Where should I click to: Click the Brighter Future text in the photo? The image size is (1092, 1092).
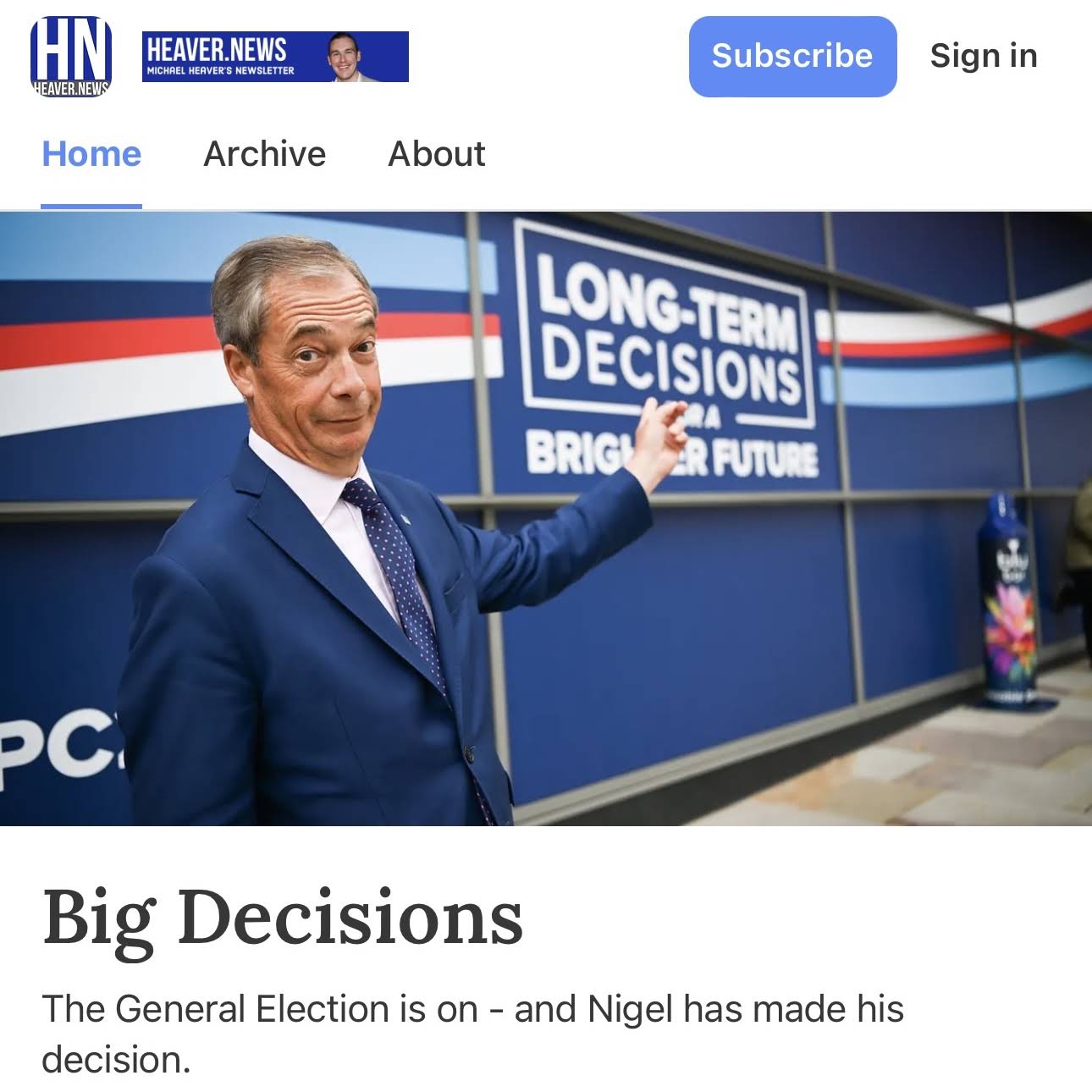(x=673, y=455)
